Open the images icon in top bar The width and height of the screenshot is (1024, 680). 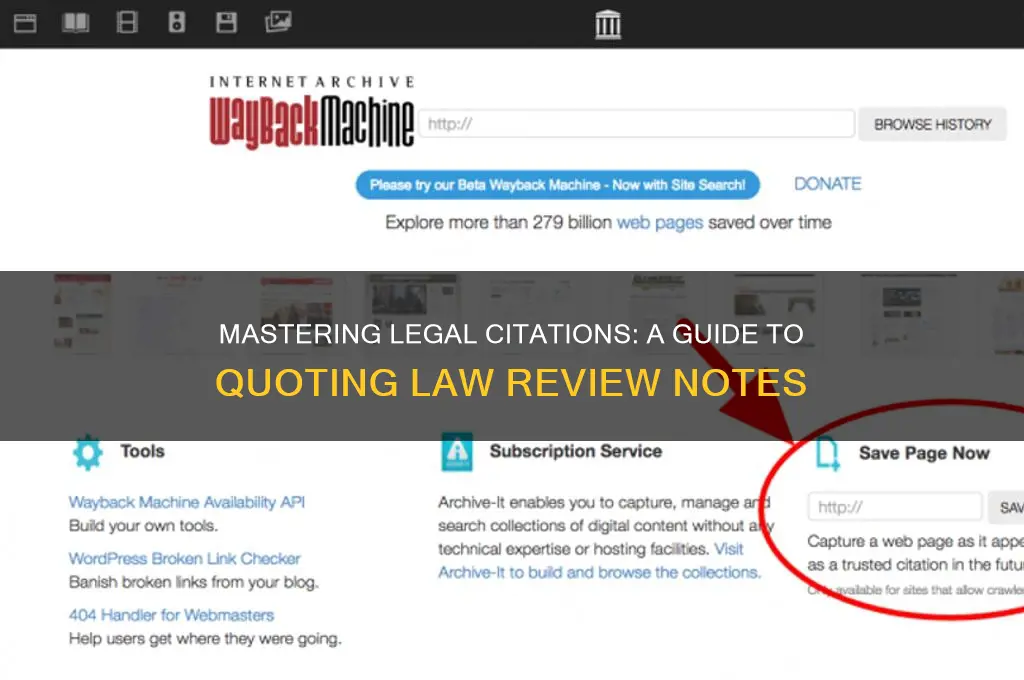tap(278, 22)
